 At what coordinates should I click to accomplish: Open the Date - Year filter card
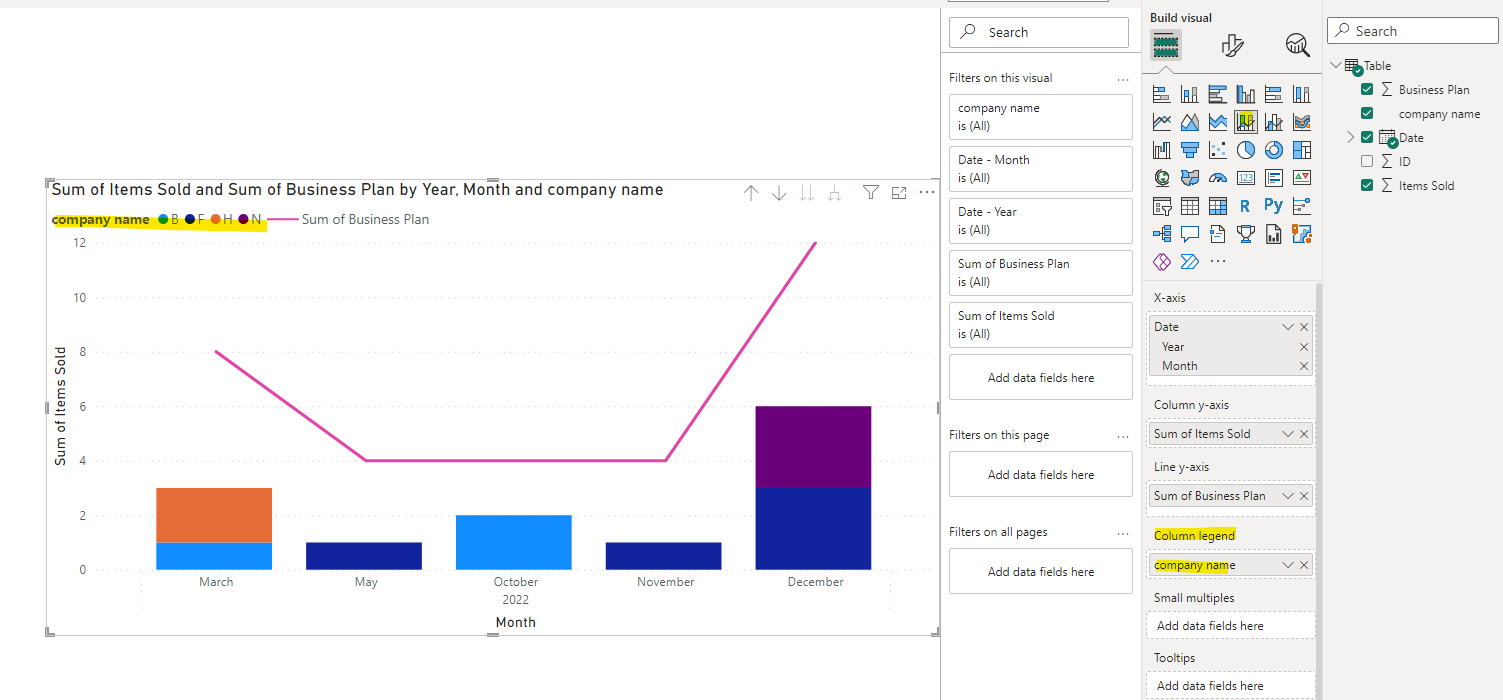[x=1041, y=221]
